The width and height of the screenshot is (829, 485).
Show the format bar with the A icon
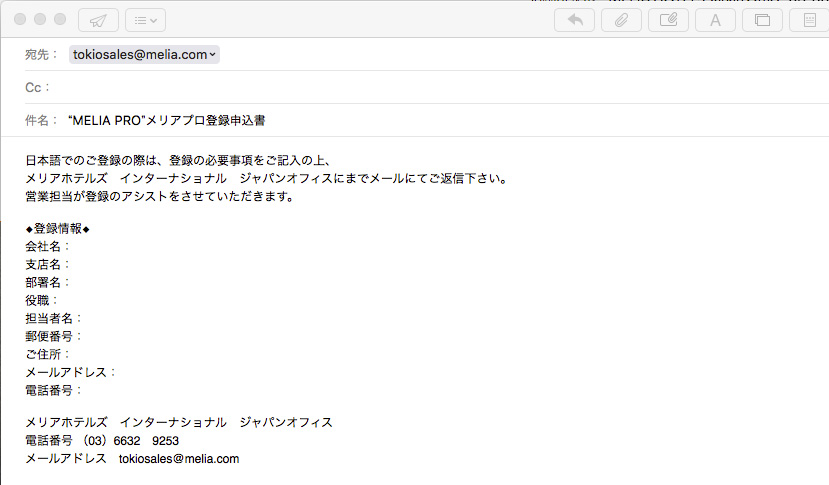[715, 19]
